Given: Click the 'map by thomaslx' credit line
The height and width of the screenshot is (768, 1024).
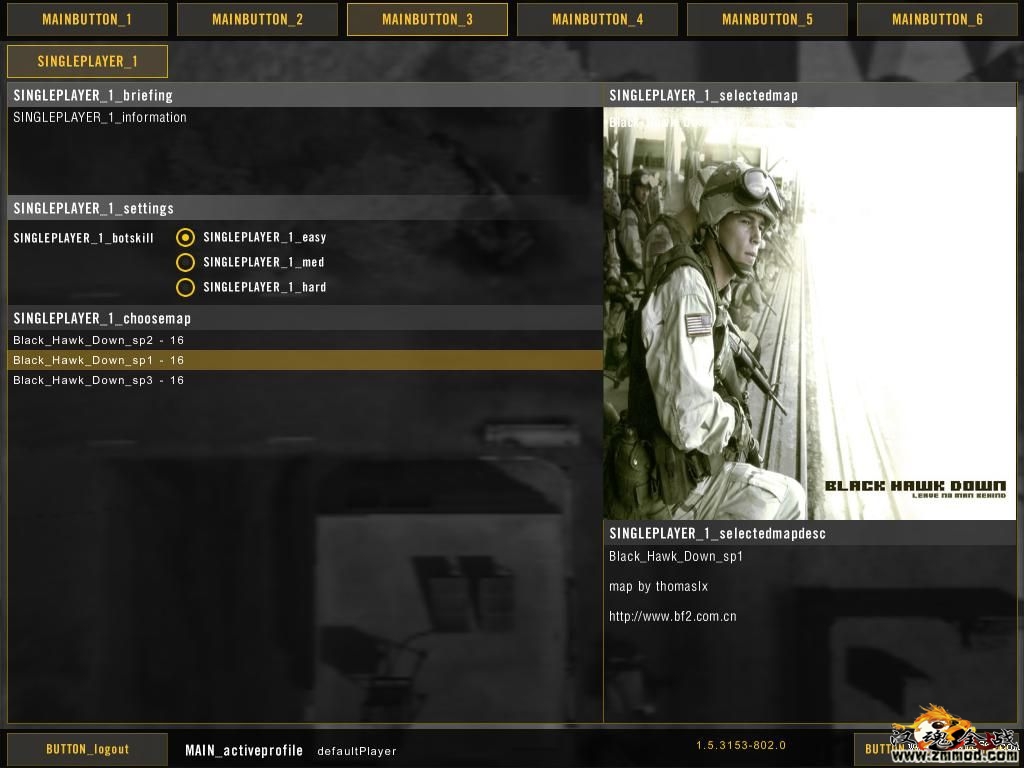Looking at the screenshot, I should (x=658, y=586).
